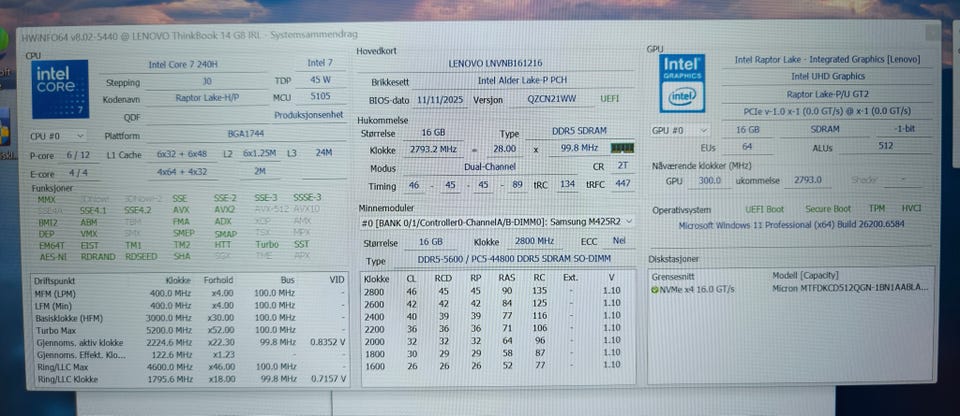The width and height of the screenshot is (960, 416).
Task: Select the MFM (LPM) operating point row
Action: pos(190,293)
